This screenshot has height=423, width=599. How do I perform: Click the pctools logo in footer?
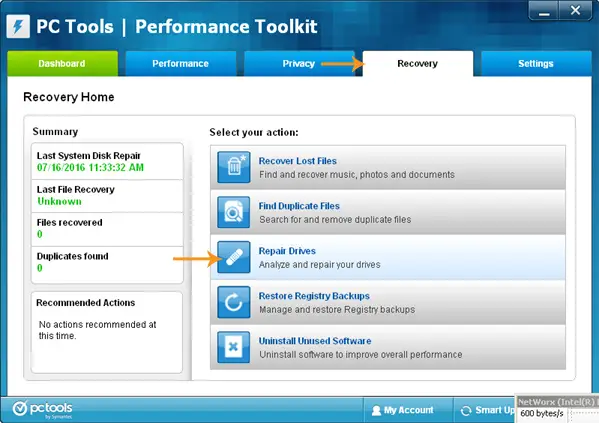(42, 409)
